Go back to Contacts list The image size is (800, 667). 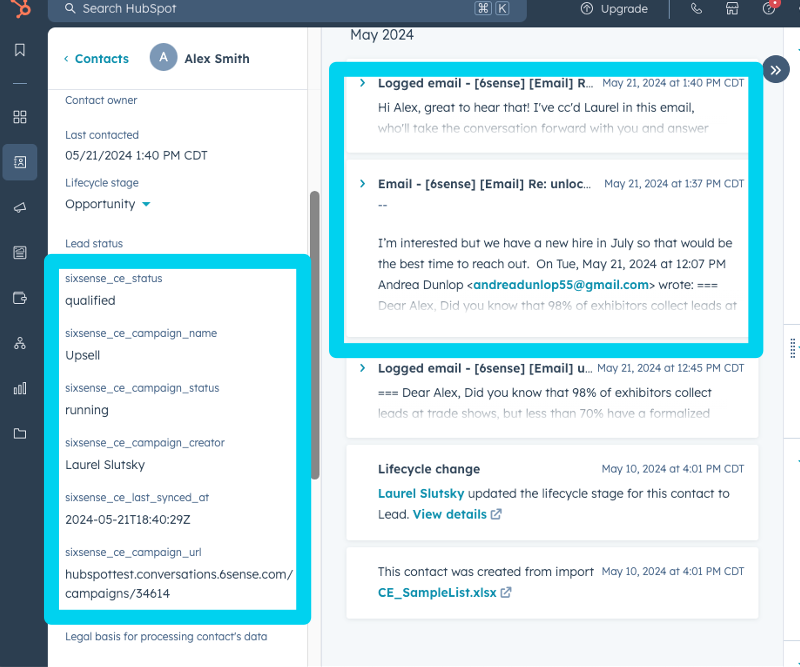[x=96, y=59]
